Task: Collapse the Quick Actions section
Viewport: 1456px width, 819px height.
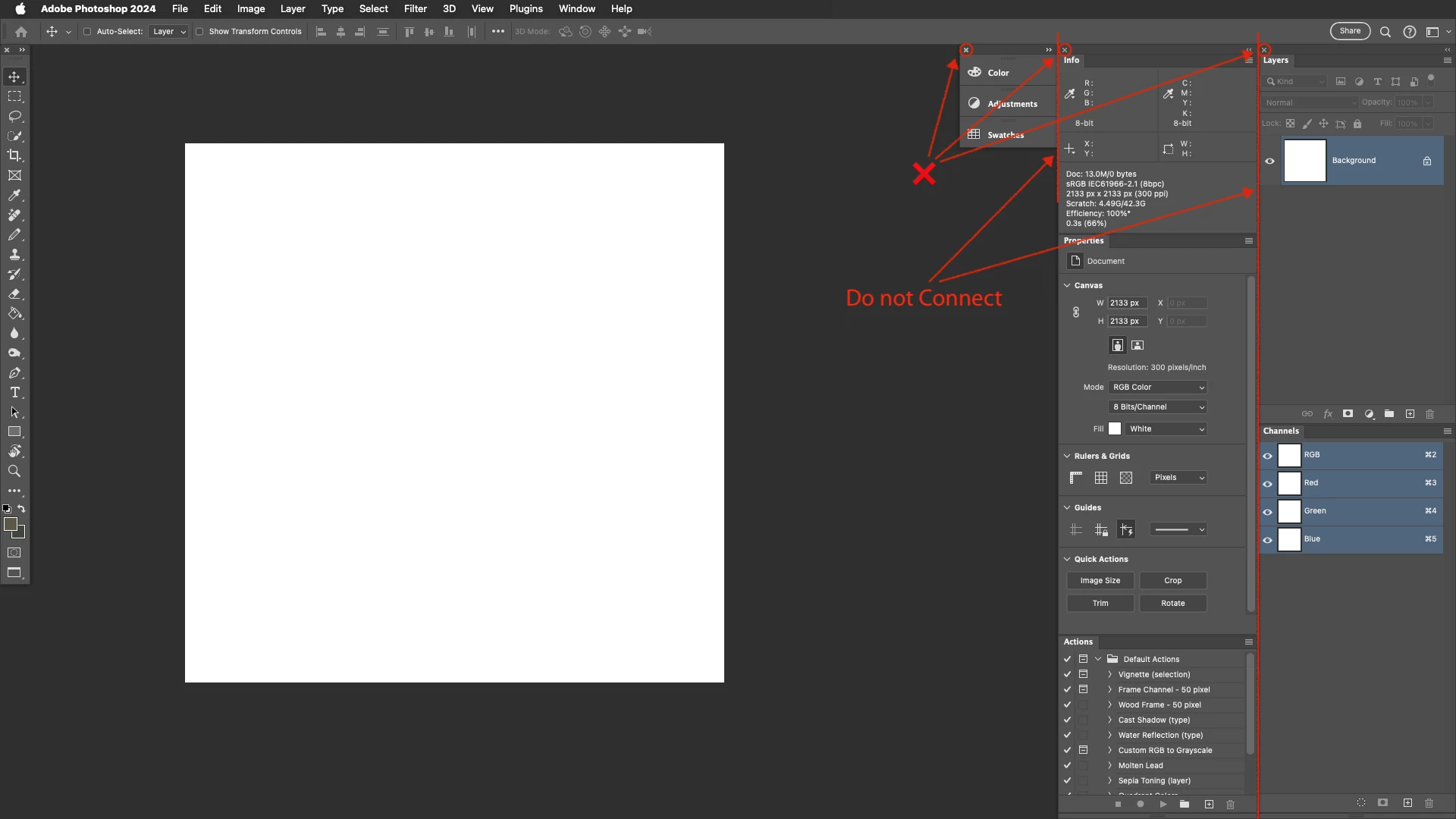Action: [1067, 559]
